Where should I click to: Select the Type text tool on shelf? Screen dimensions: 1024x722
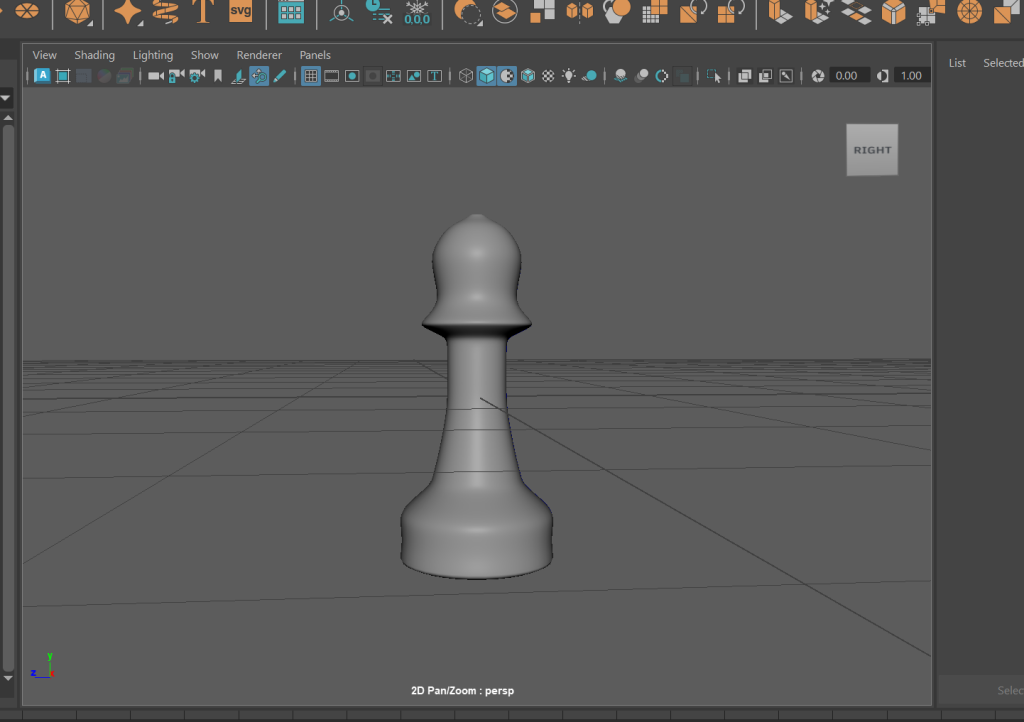click(204, 12)
